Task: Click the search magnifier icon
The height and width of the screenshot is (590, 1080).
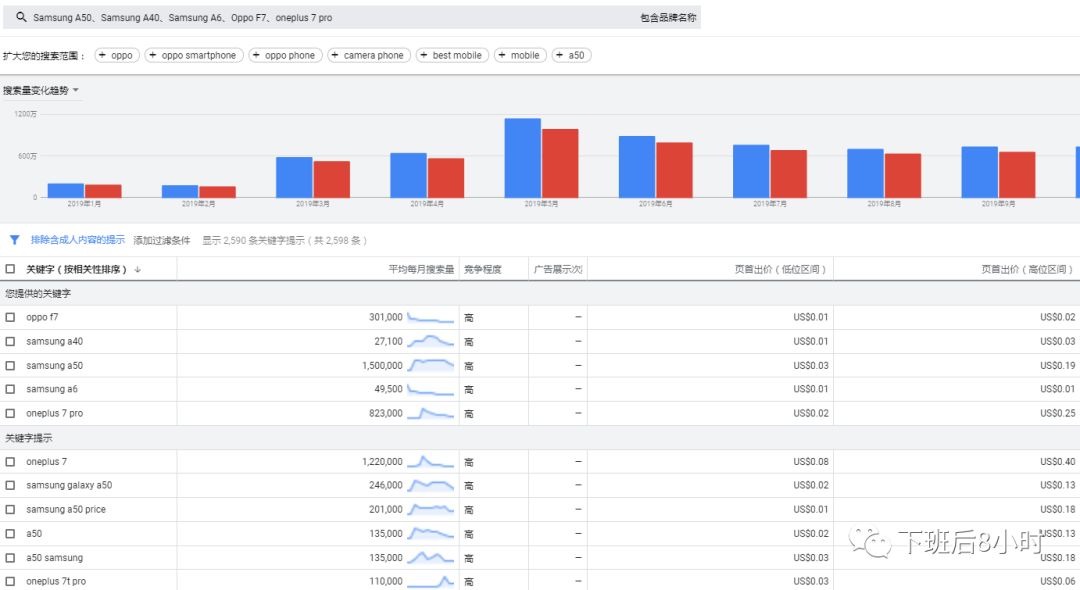Action: (x=21, y=17)
